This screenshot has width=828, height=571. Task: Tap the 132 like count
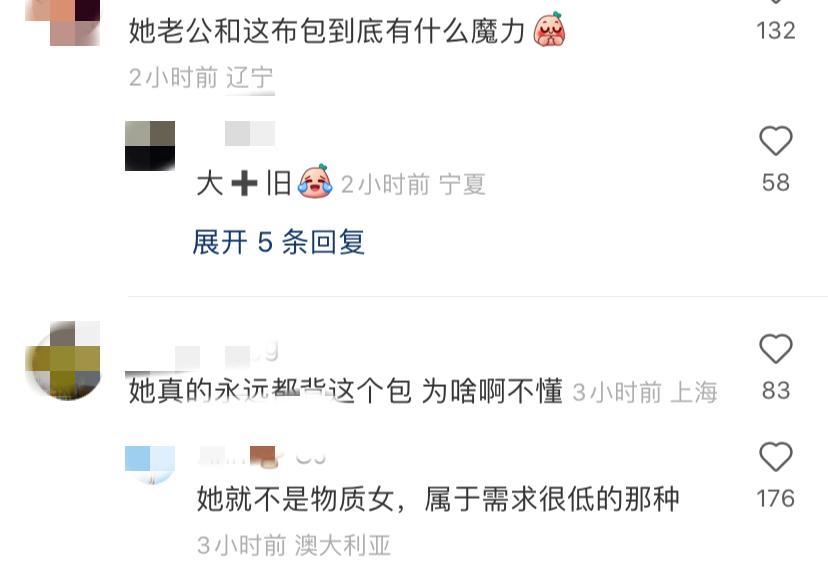point(776,31)
